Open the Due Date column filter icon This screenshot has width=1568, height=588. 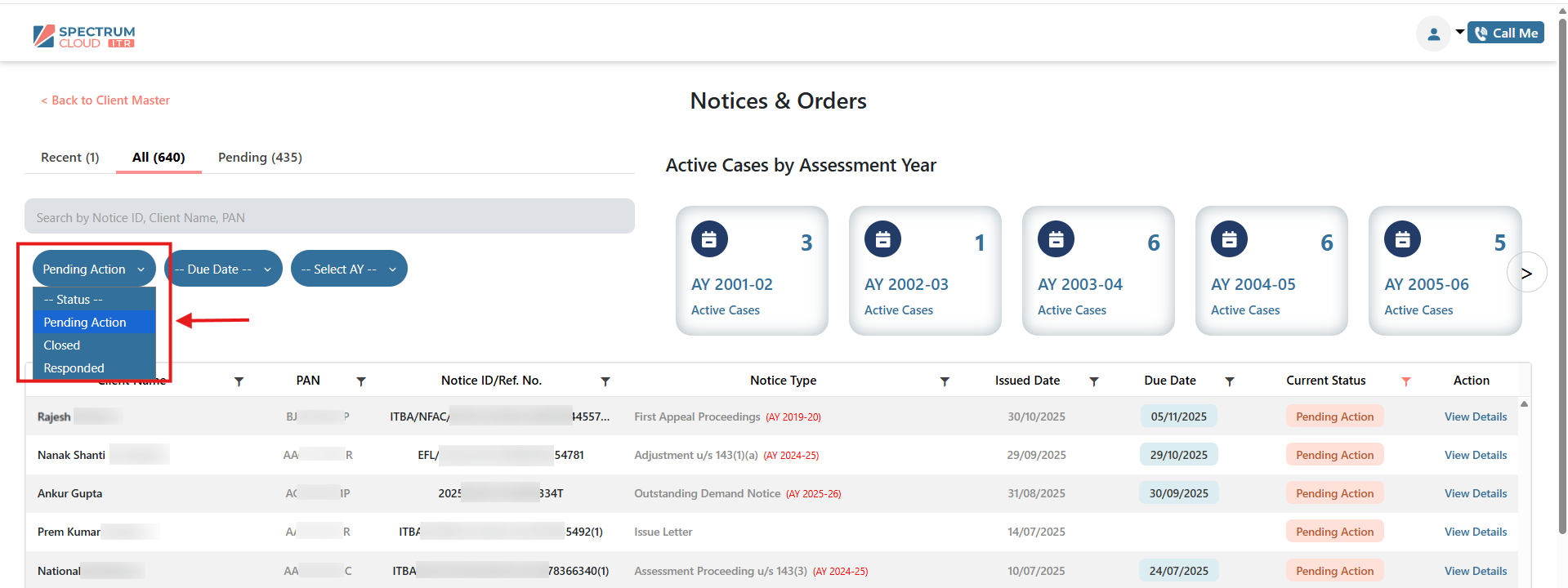coord(1230,381)
